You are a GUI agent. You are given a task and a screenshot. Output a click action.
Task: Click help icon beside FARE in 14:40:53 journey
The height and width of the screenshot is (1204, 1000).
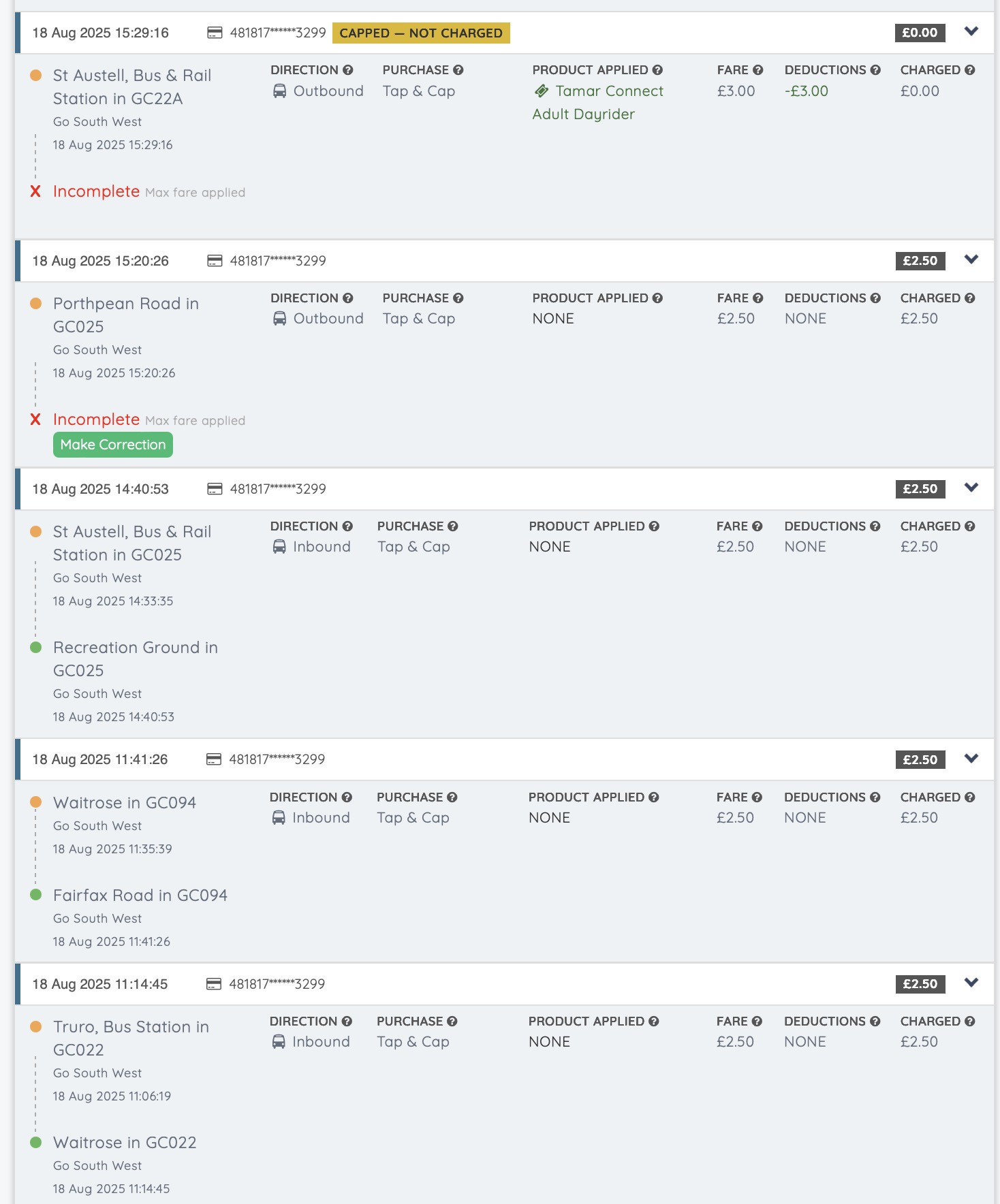(x=757, y=526)
